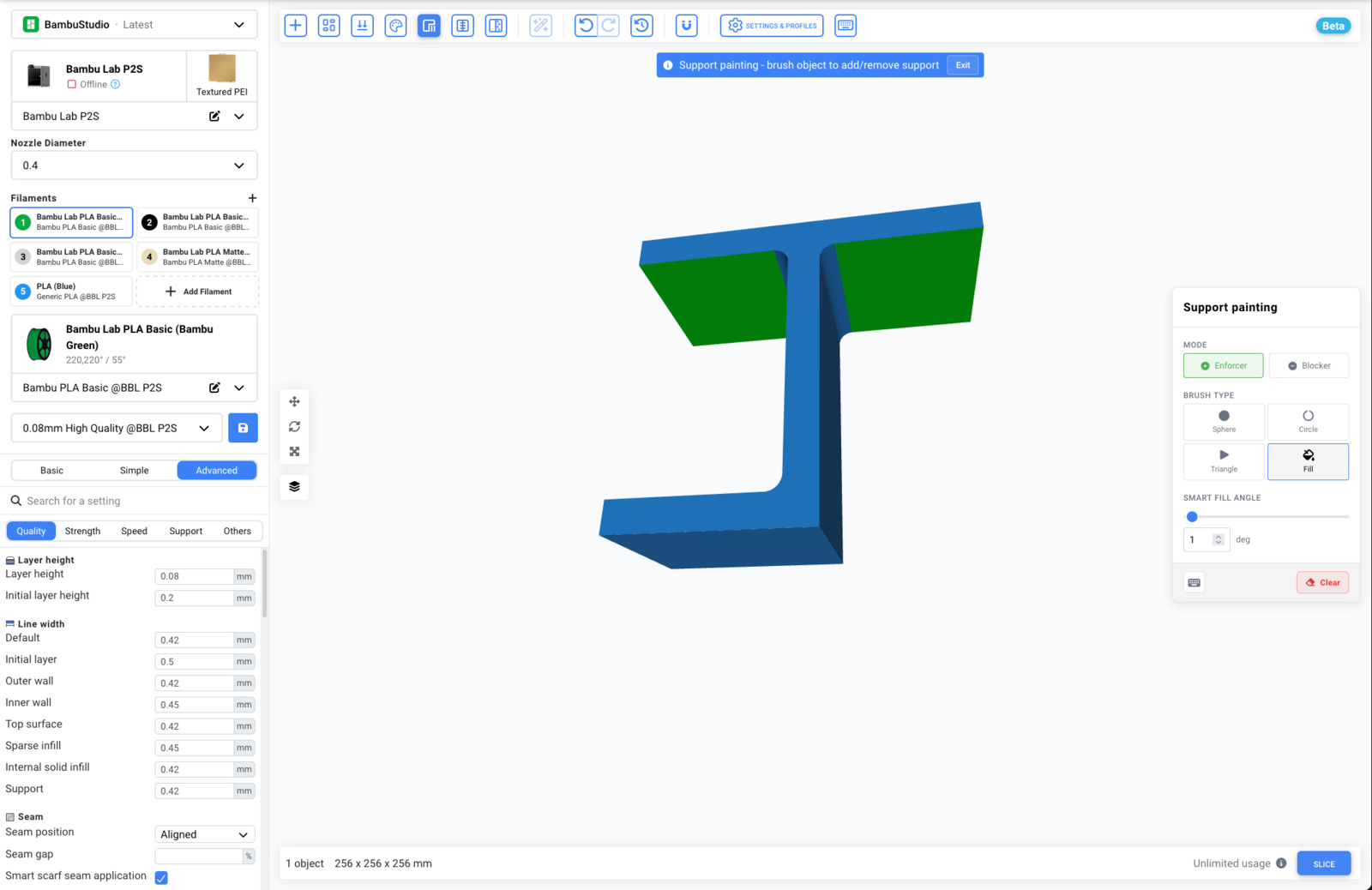
Task: Click the magic wand auto tool
Action: [541, 26]
